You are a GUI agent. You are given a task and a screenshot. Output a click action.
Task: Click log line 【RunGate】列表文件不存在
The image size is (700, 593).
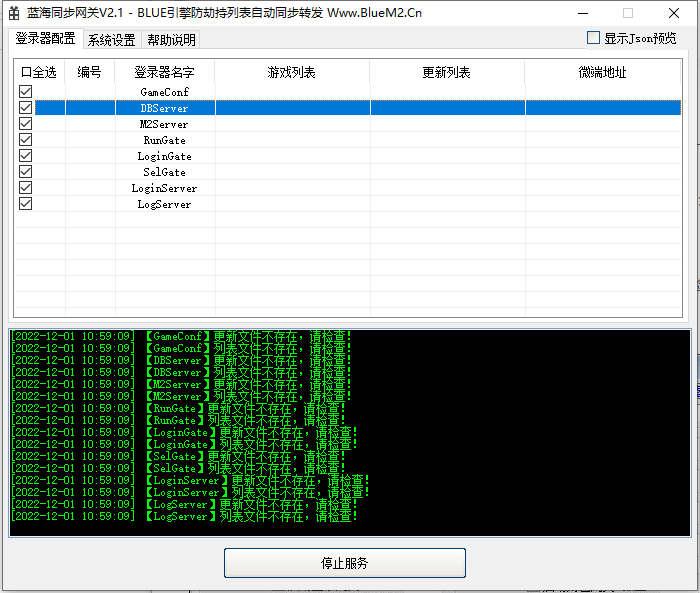click(x=178, y=420)
